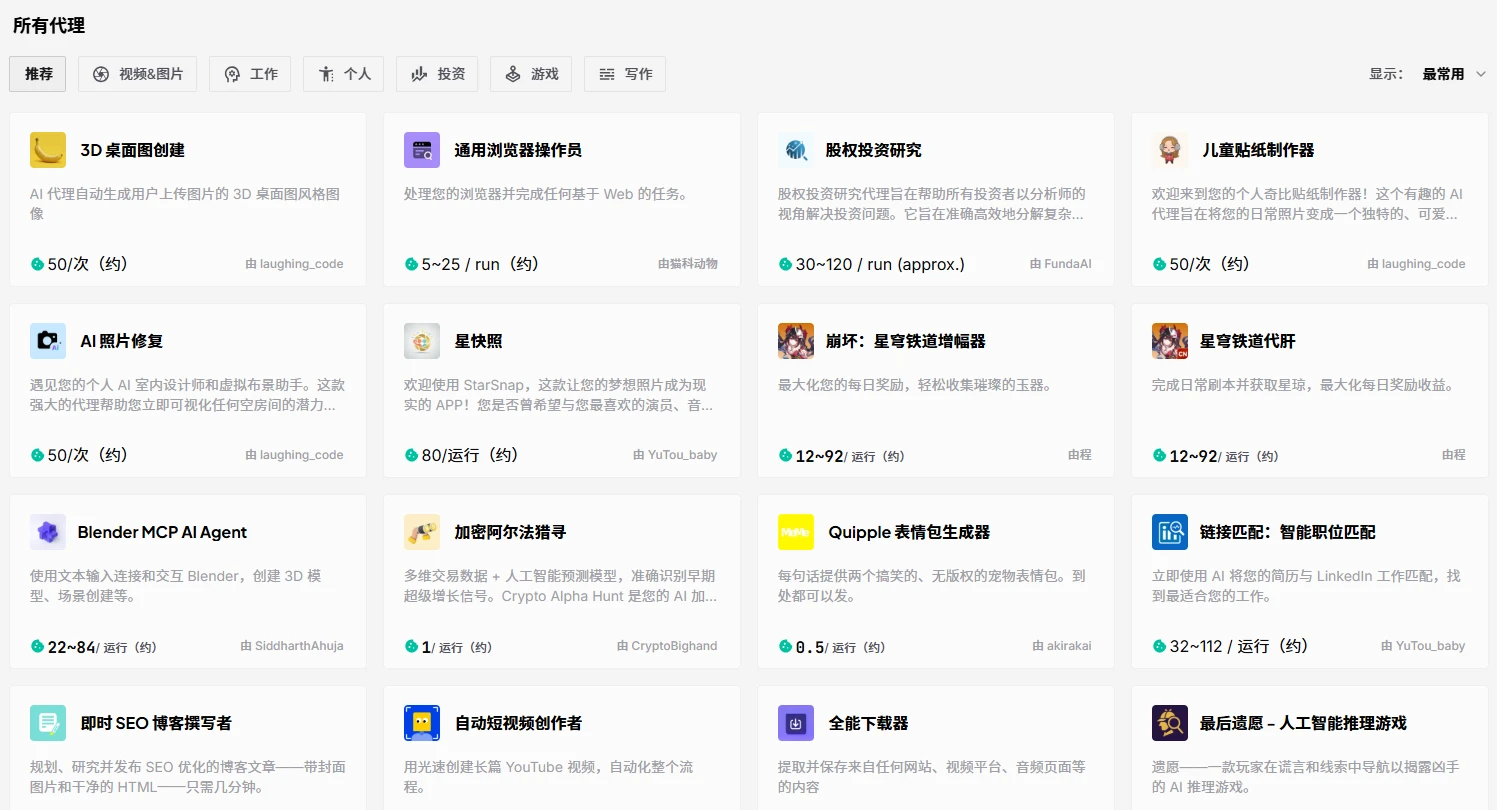Switch to the 工作 category tab
Screen dimensions: 1497x810
(250, 74)
